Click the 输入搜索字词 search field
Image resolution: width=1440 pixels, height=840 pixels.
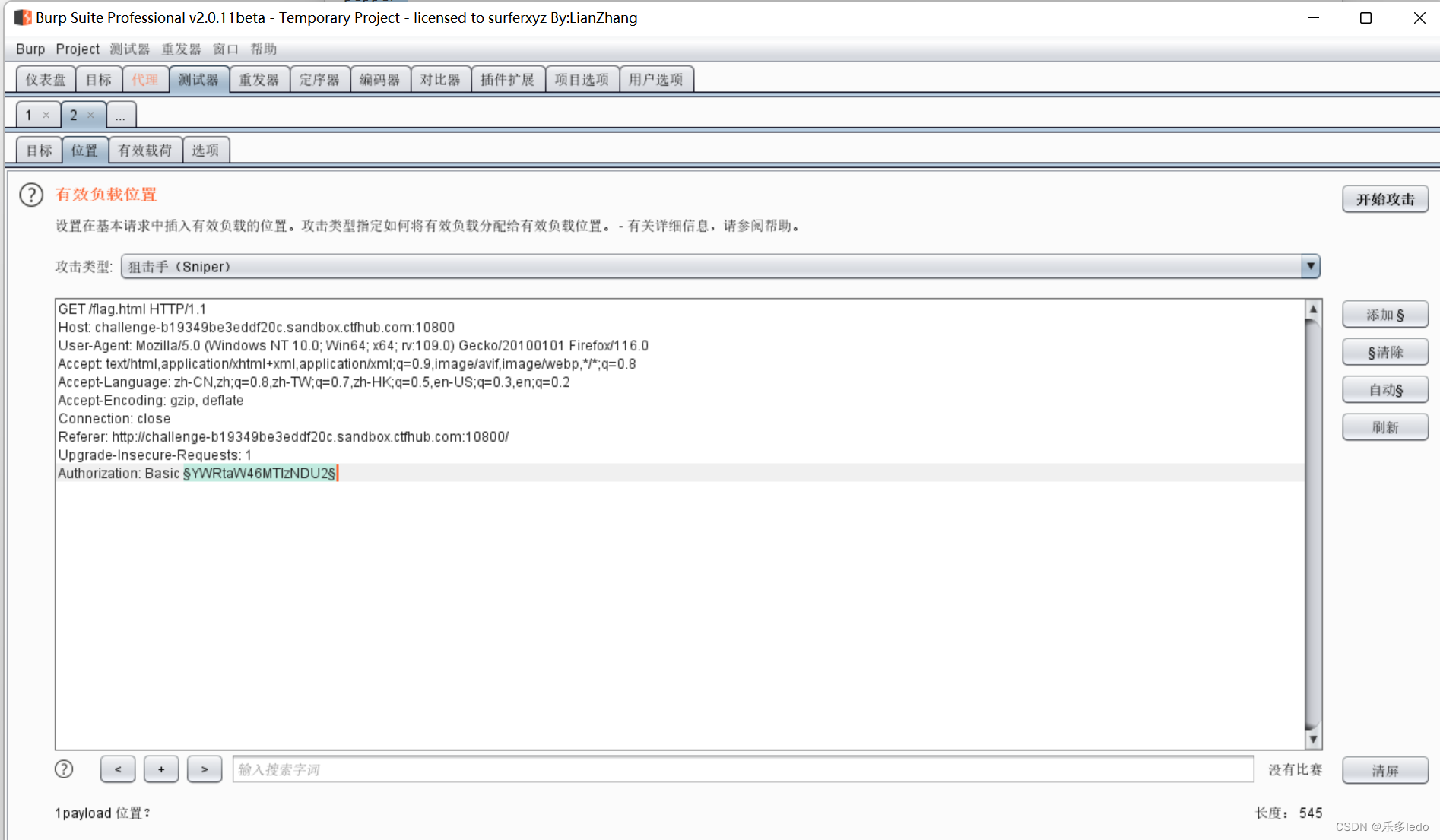click(x=743, y=769)
